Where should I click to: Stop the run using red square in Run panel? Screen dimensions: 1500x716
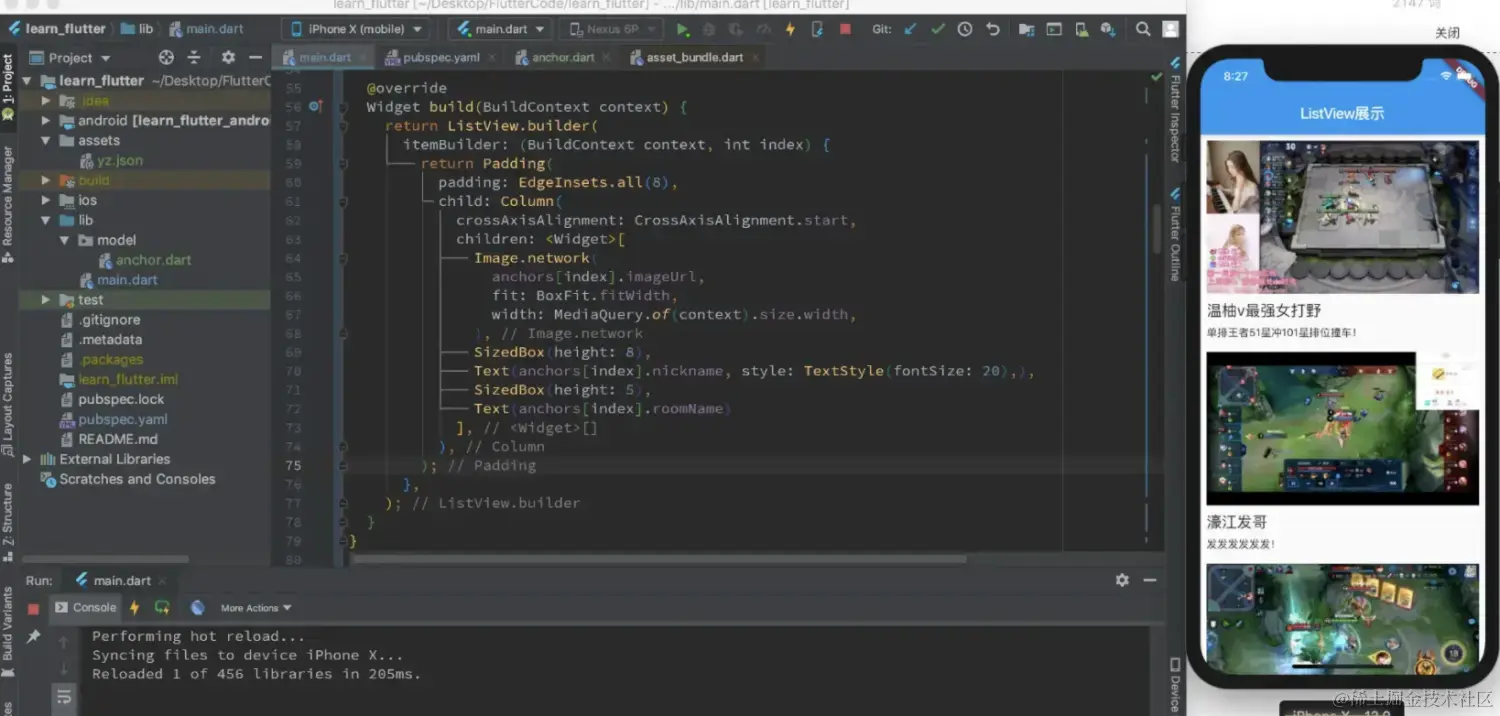pyautogui.click(x=33, y=608)
